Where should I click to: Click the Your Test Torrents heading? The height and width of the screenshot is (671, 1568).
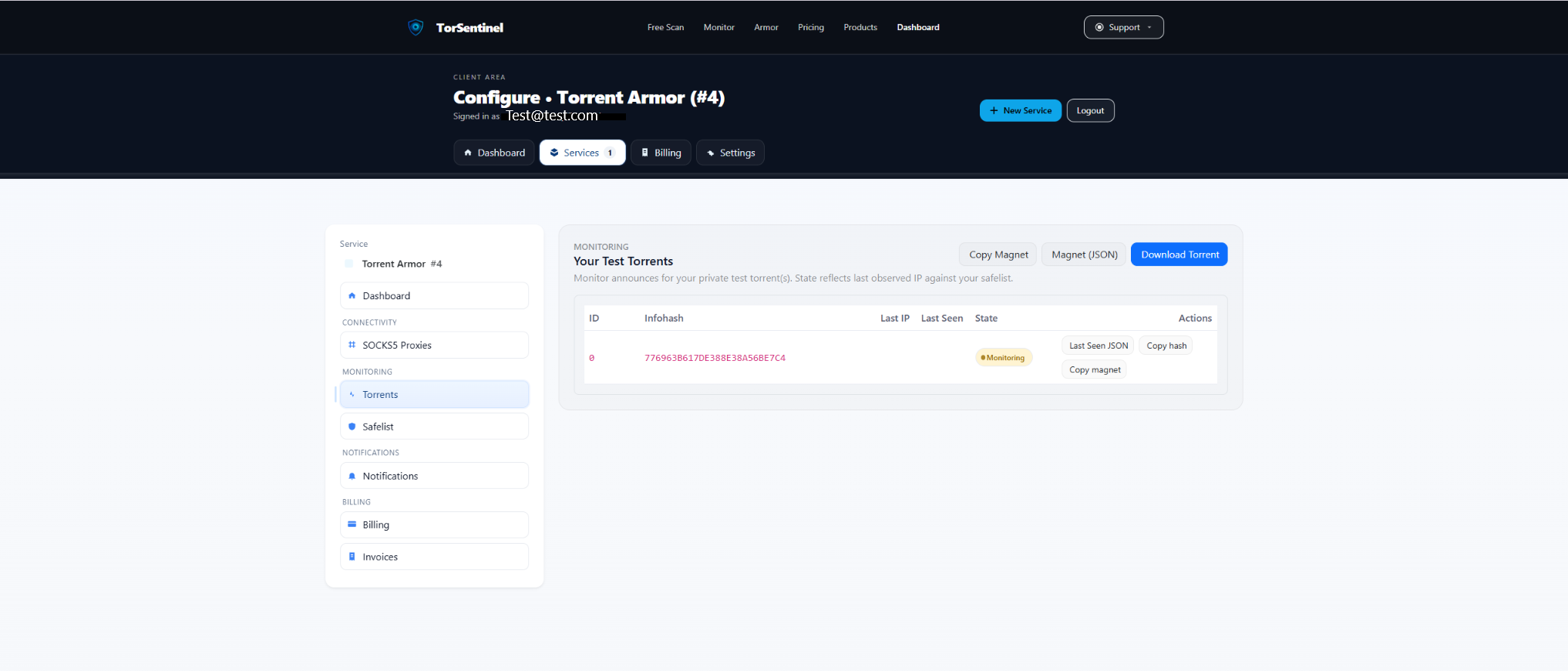(x=623, y=261)
